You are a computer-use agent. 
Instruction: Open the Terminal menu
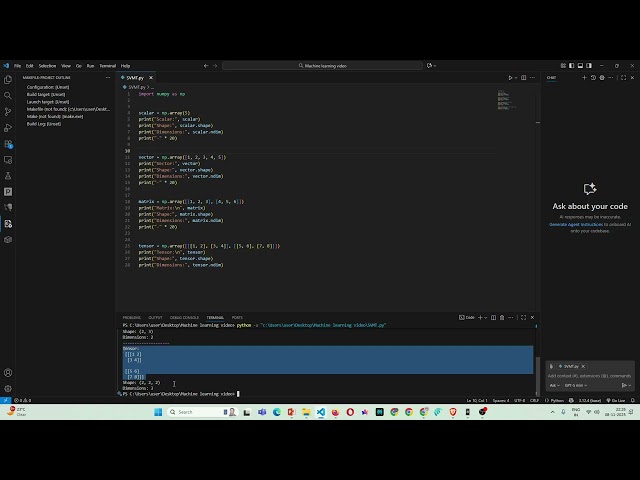(107, 66)
